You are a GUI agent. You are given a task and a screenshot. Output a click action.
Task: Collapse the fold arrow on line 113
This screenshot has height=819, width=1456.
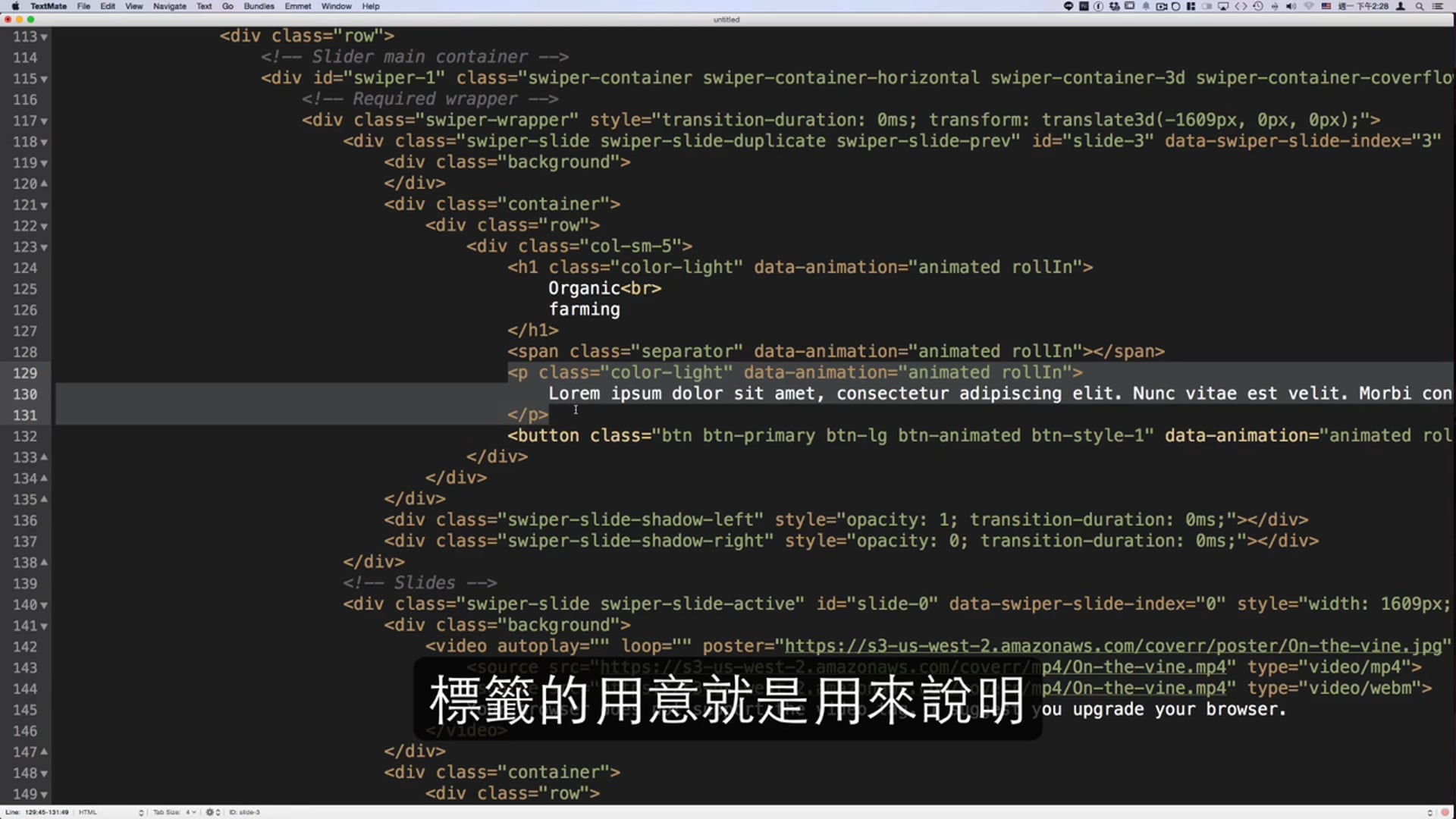tap(44, 37)
